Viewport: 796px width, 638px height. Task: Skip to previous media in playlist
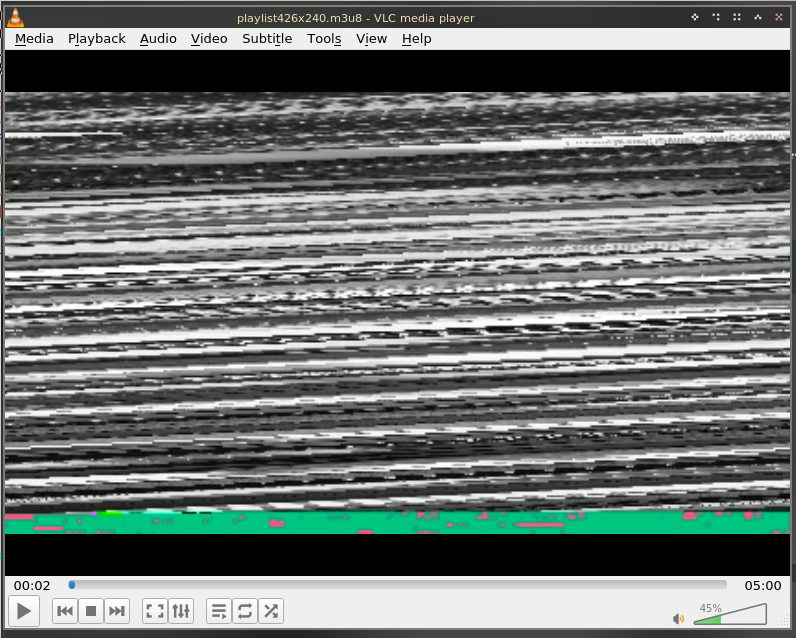(x=65, y=611)
